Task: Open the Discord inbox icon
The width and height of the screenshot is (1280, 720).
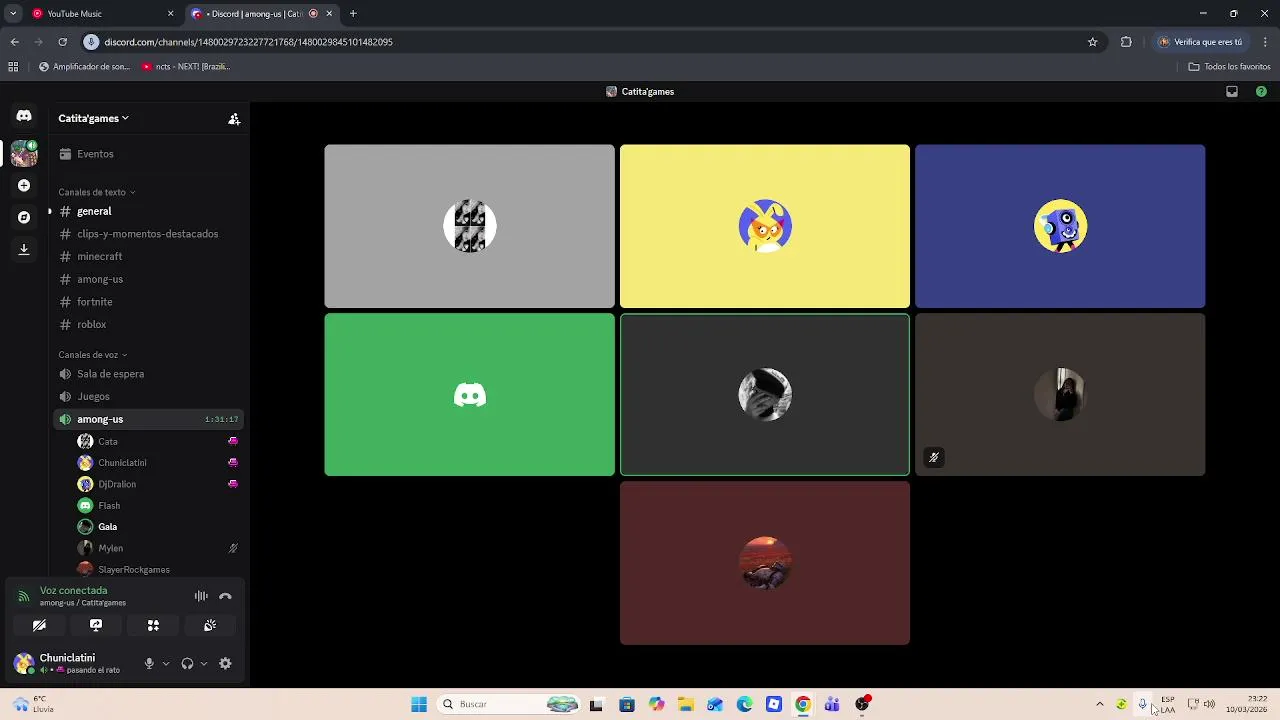Action: [x=1232, y=91]
